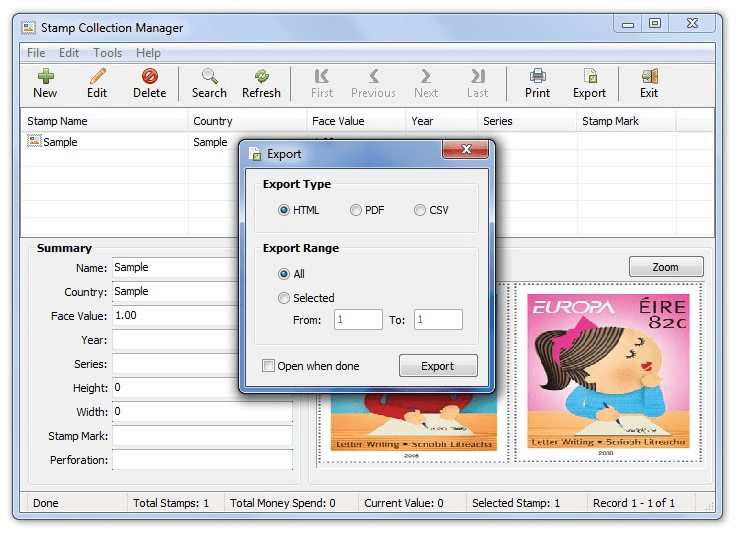This screenshot has width=736, height=534.
Task: Open the Tools menu
Action: coord(107,53)
